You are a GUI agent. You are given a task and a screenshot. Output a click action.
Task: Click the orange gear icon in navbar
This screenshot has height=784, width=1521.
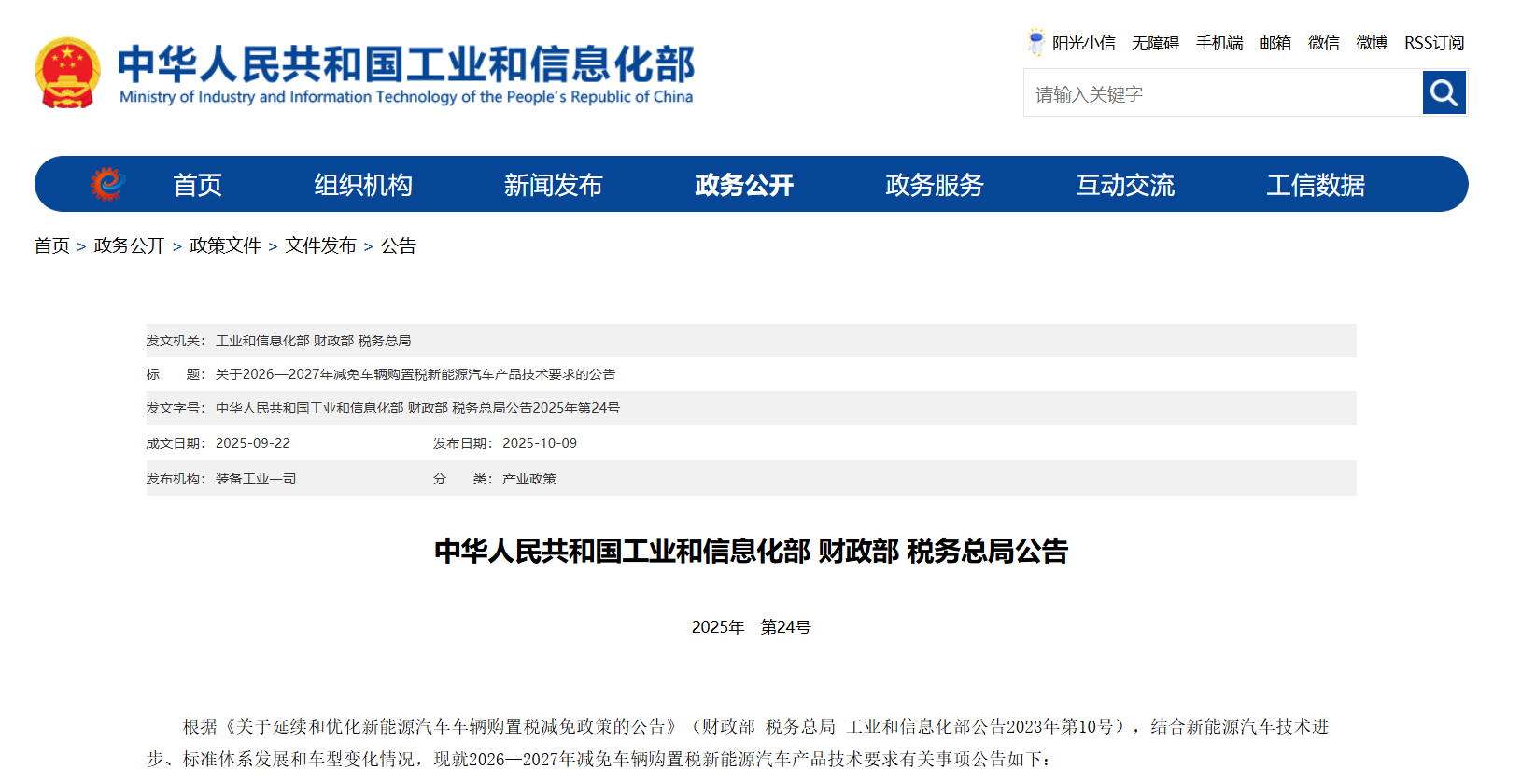[x=107, y=184]
